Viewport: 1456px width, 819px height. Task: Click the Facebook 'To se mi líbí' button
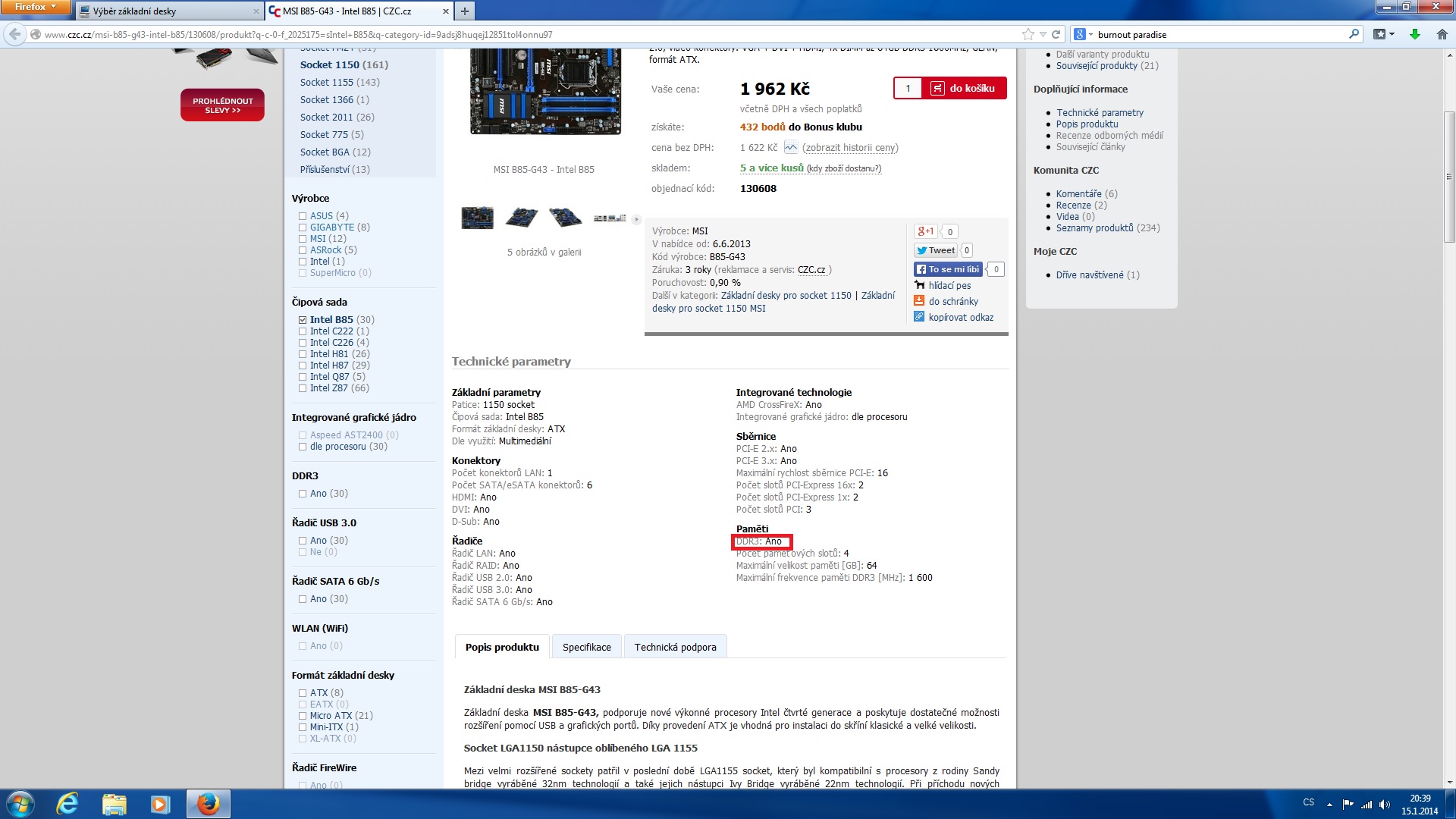tap(948, 269)
